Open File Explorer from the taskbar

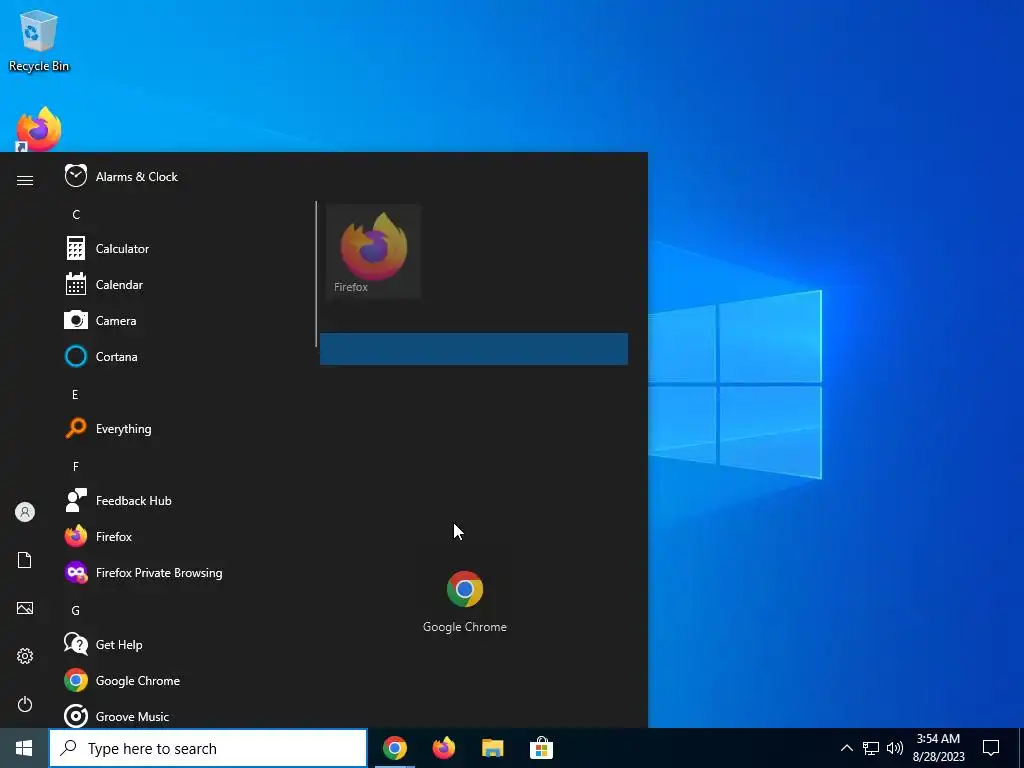492,748
